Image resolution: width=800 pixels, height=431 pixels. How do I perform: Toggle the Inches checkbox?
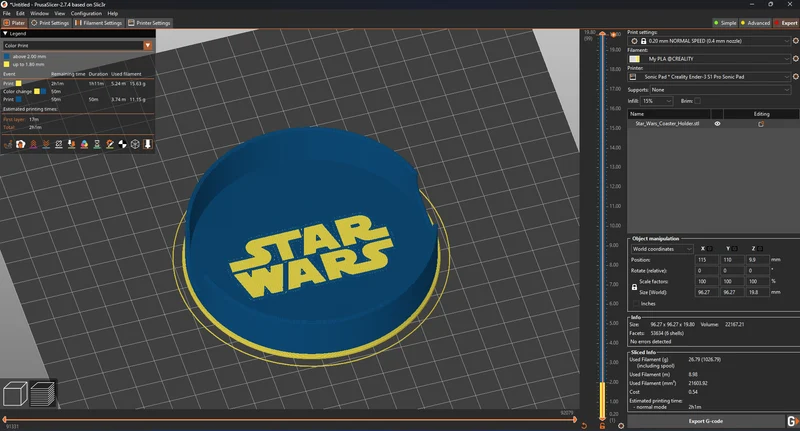coord(635,303)
